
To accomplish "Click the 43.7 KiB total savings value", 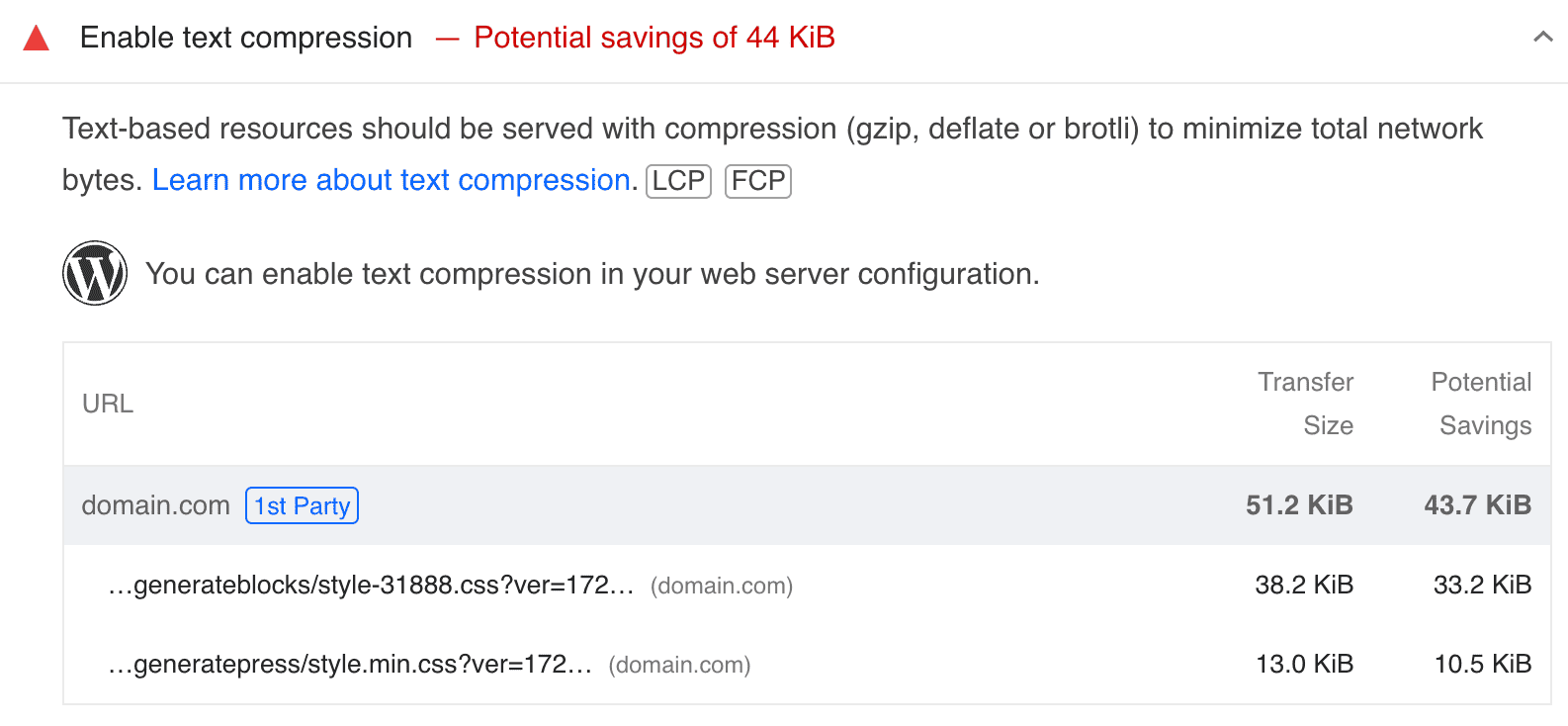I will tap(1477, 505).
